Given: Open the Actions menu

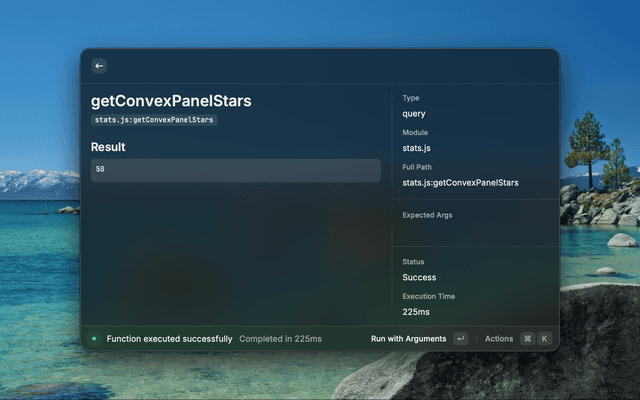Looking at the screenshot, I should [499, 339].
